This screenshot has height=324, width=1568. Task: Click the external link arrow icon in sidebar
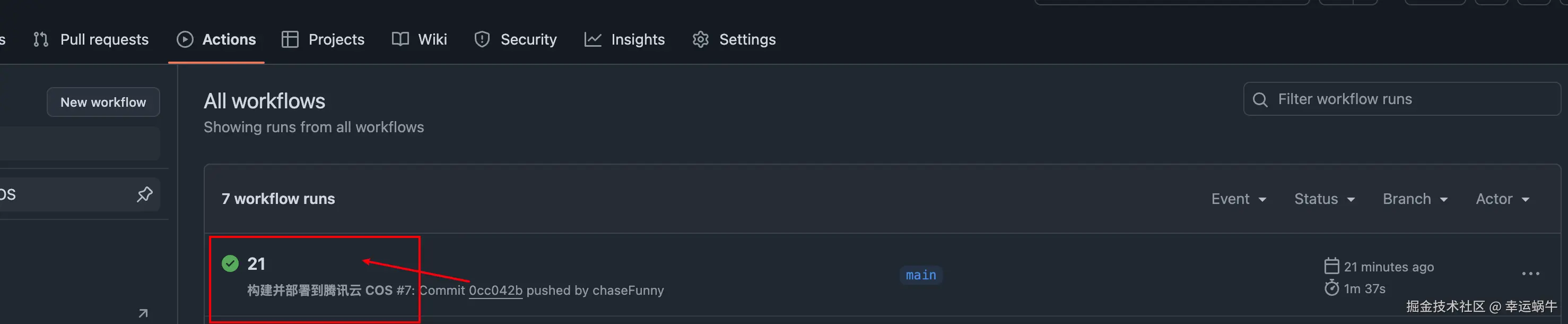click(x=143, y=313)
